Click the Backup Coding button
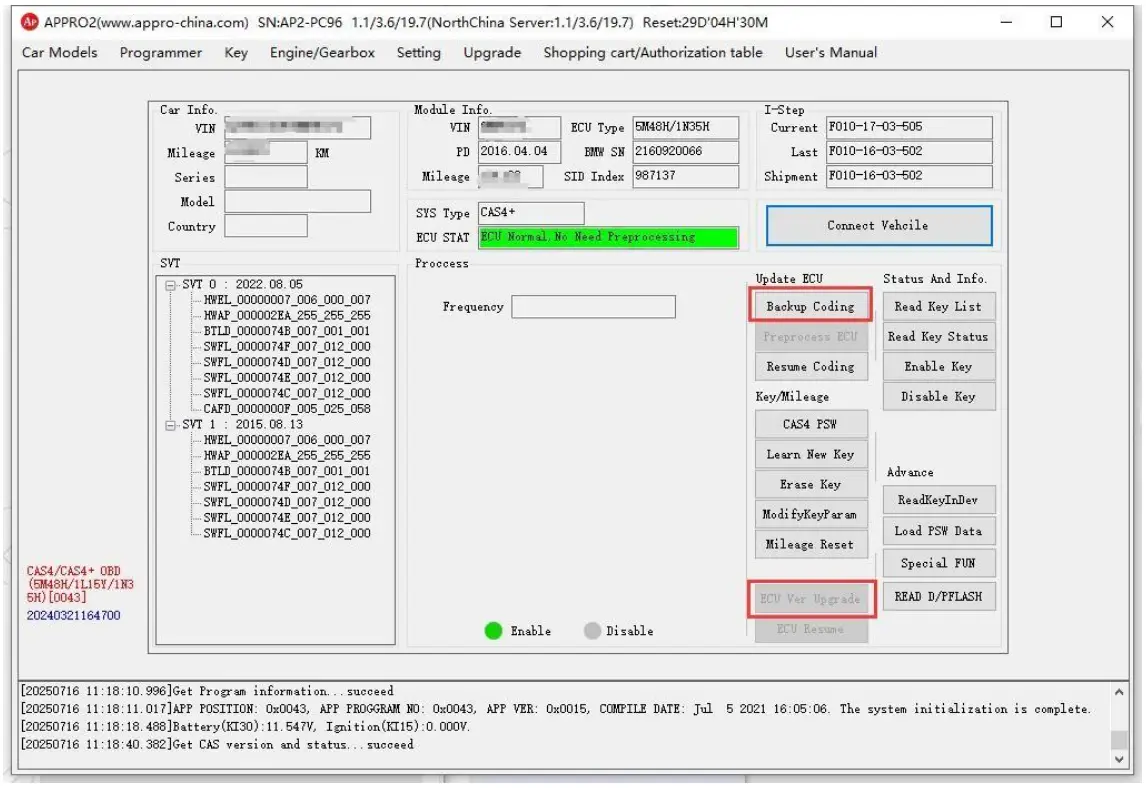This screenshot has height=792, width=1146. (x=811, y=306)
